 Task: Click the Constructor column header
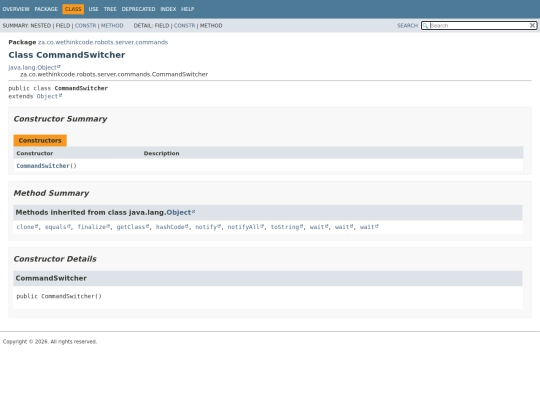(35, 153)
